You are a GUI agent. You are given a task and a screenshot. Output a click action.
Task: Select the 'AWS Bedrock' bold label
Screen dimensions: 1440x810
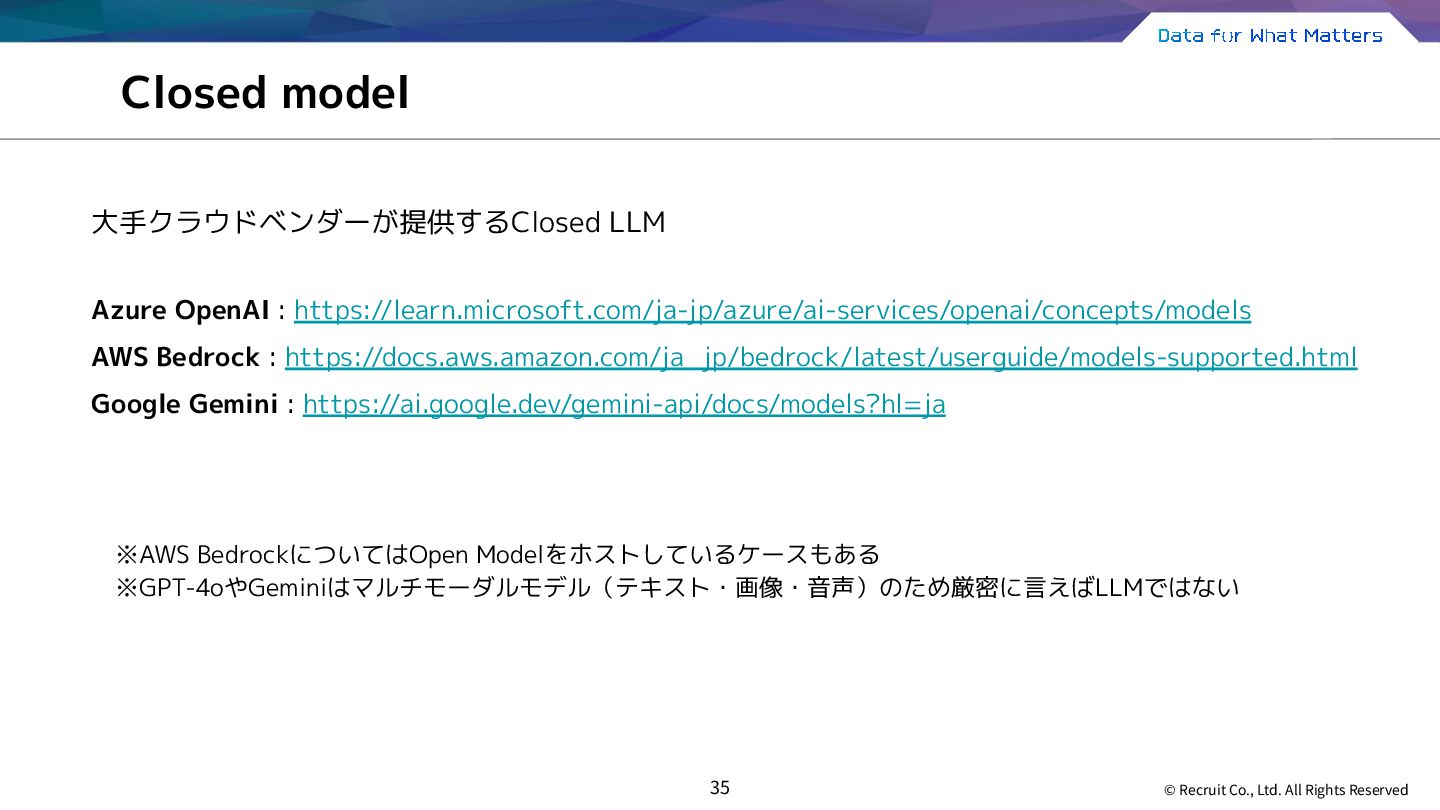175,357
